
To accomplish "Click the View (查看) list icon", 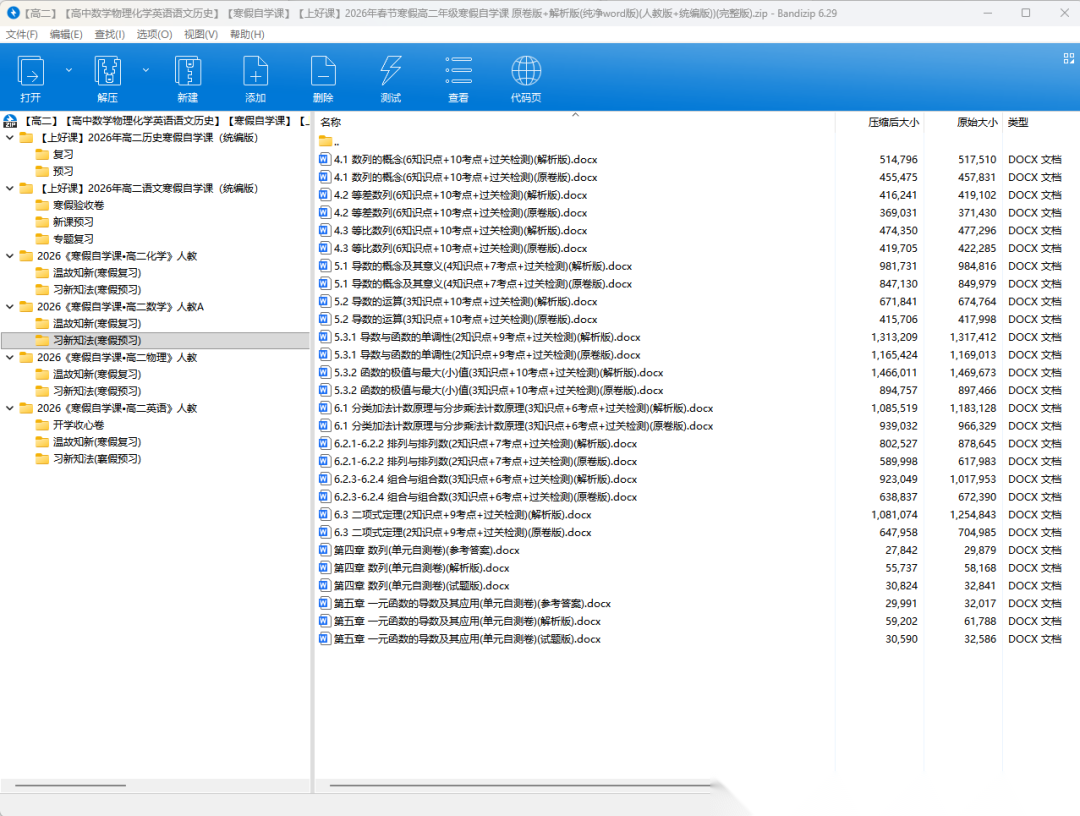I will [x=458, y=72].
